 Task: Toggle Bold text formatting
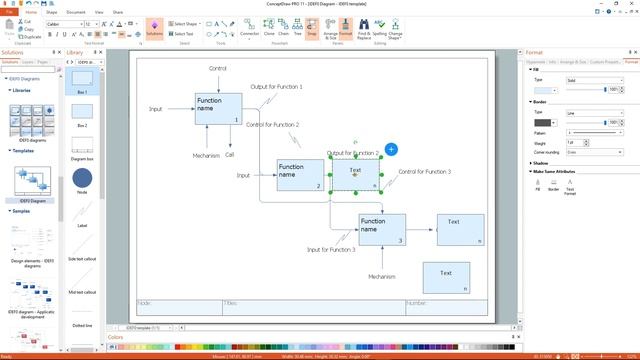50,35
